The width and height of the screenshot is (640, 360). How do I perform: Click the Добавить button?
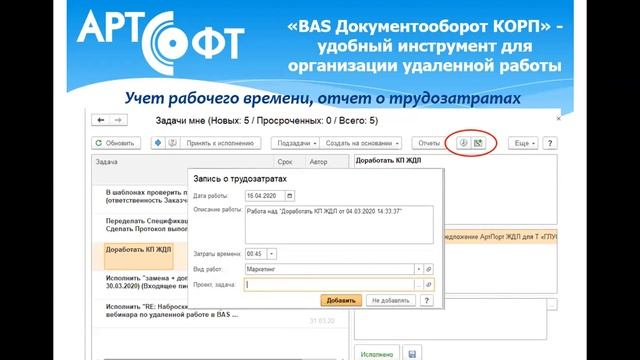[x=341, y=300]
